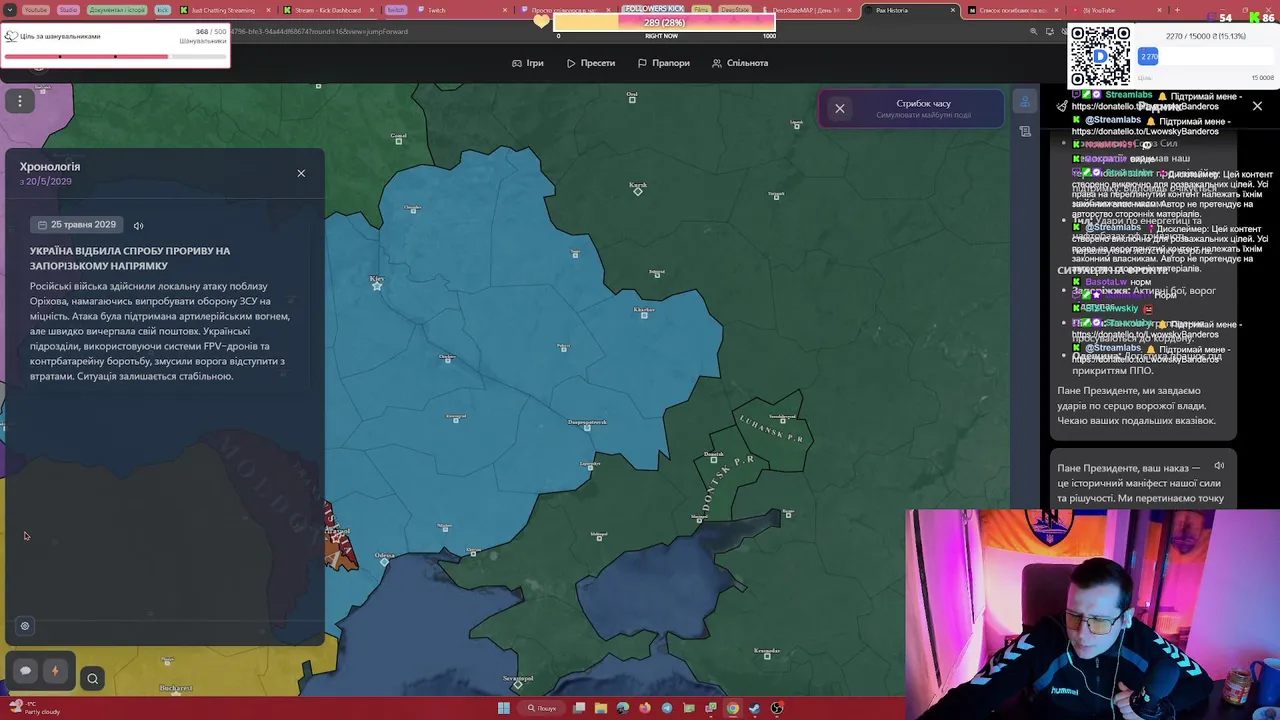
Task: Click the DONETSK P.R. region label
Action: click(728, 484)
